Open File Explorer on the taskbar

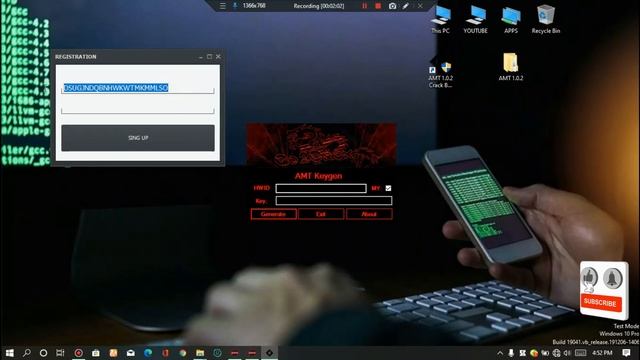point(200,353)
